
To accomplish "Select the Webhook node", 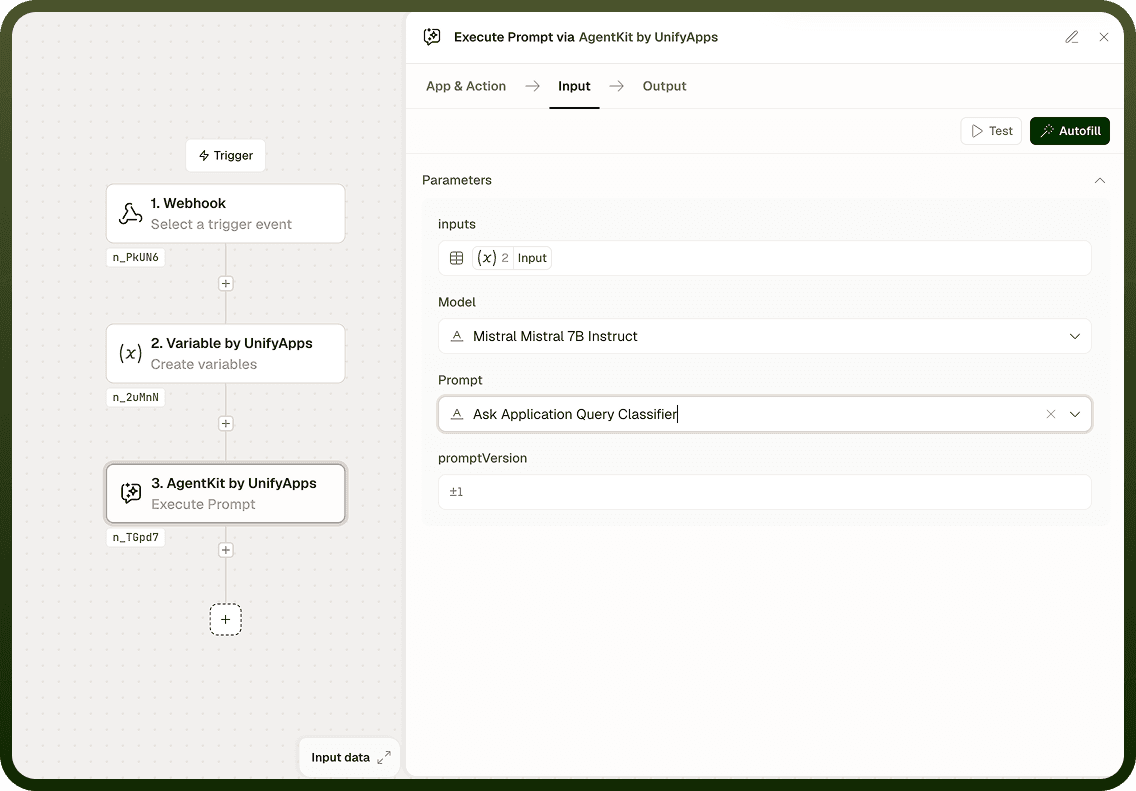I will click(x=225, y=214).
